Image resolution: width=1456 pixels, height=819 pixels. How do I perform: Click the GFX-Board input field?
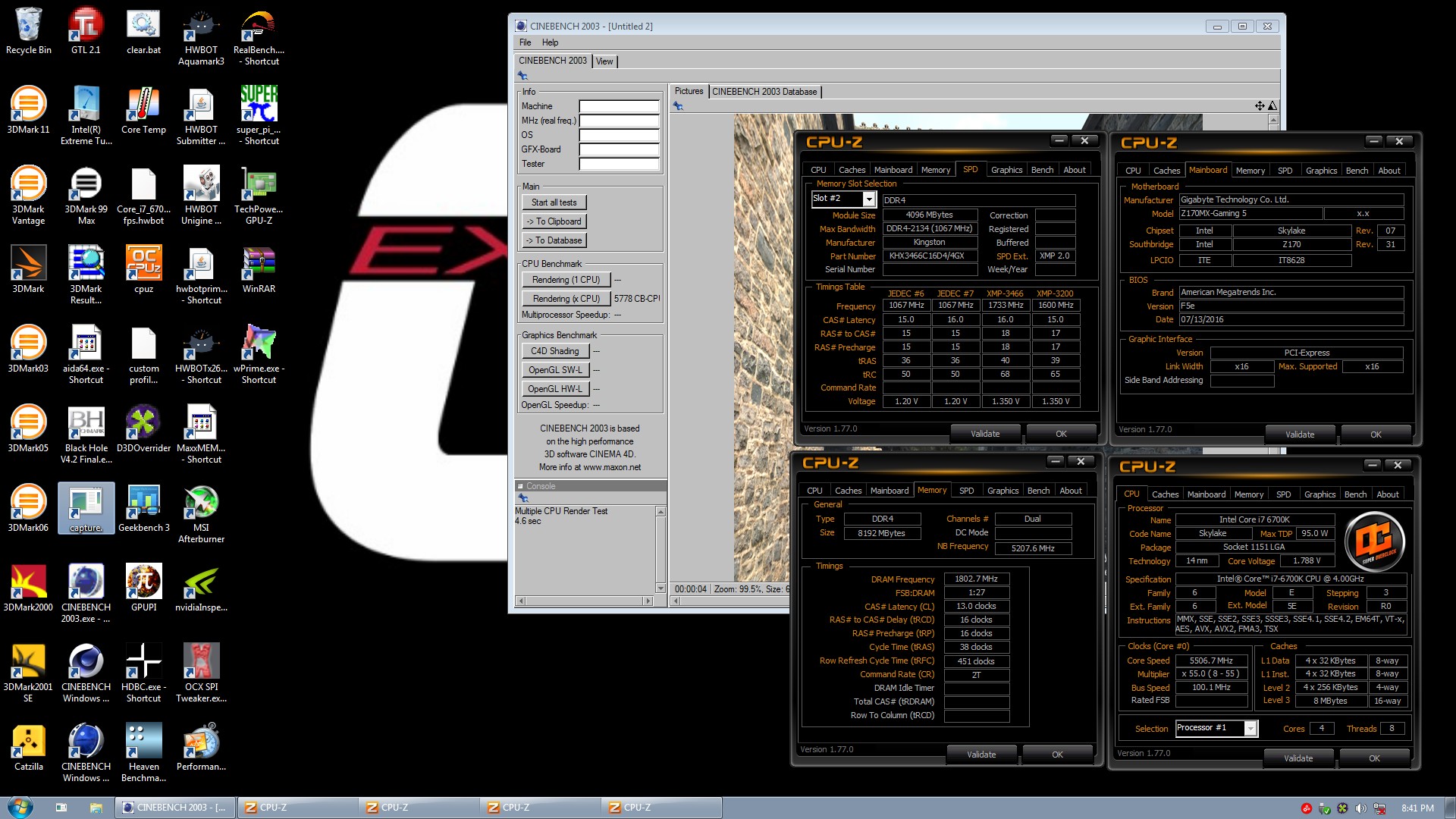[x=619, y=149]
